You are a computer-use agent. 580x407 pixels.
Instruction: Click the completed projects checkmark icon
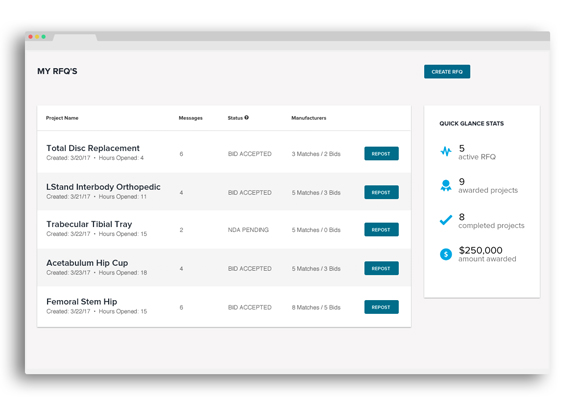tap(446, 220)
